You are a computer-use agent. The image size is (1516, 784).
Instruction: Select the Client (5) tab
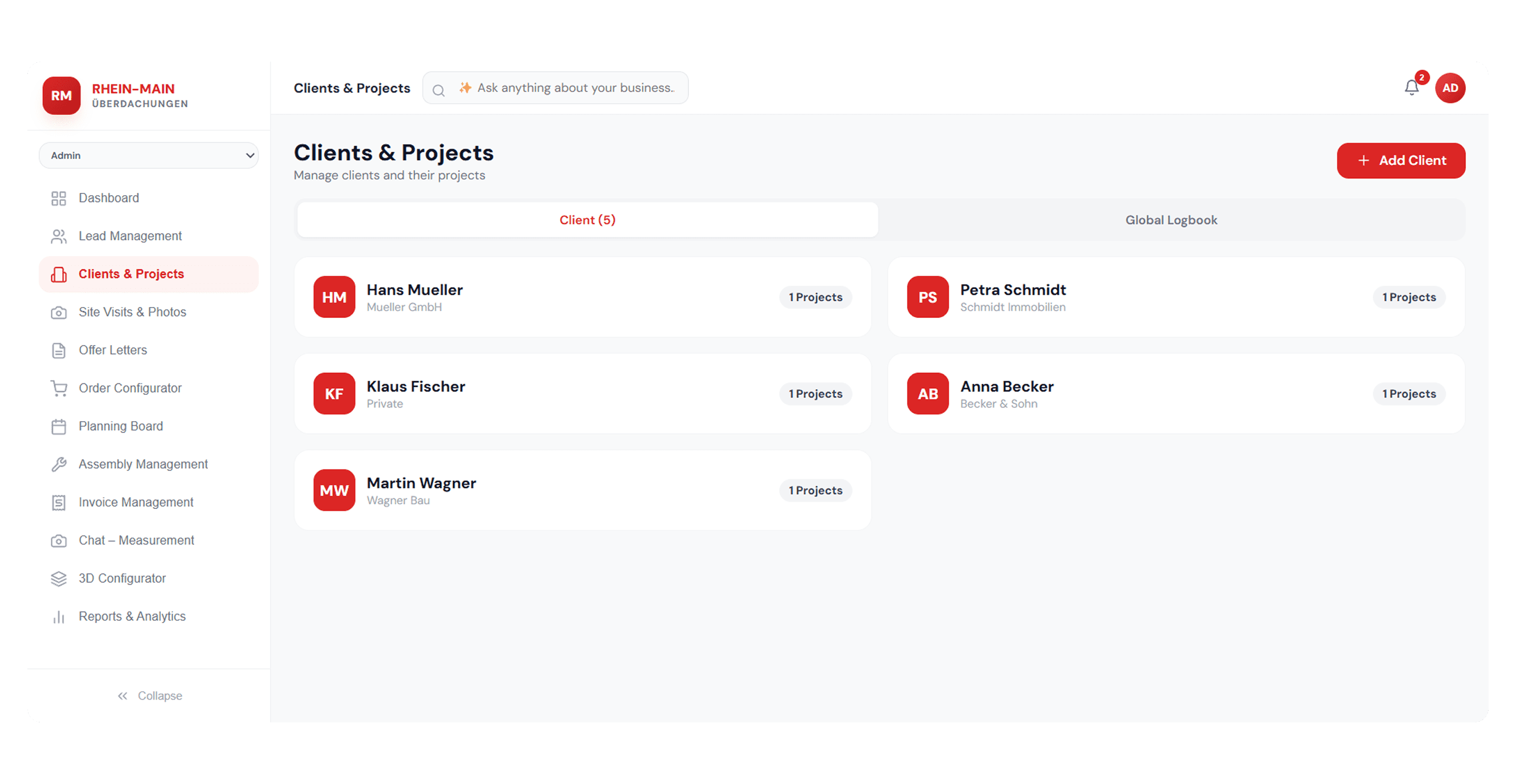pyautogui.click(x=587, y=220)
